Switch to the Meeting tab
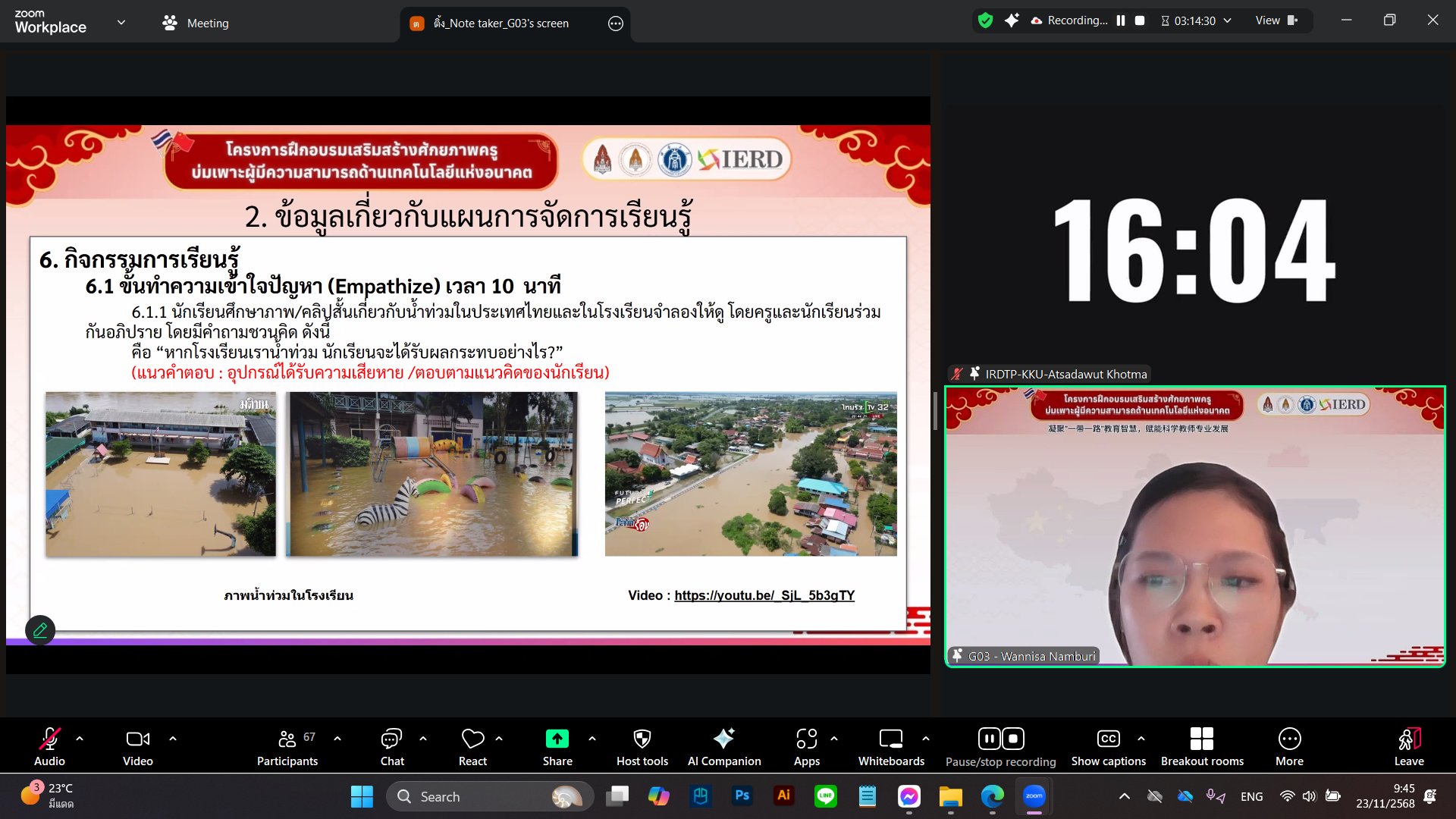 pos(196,23)
